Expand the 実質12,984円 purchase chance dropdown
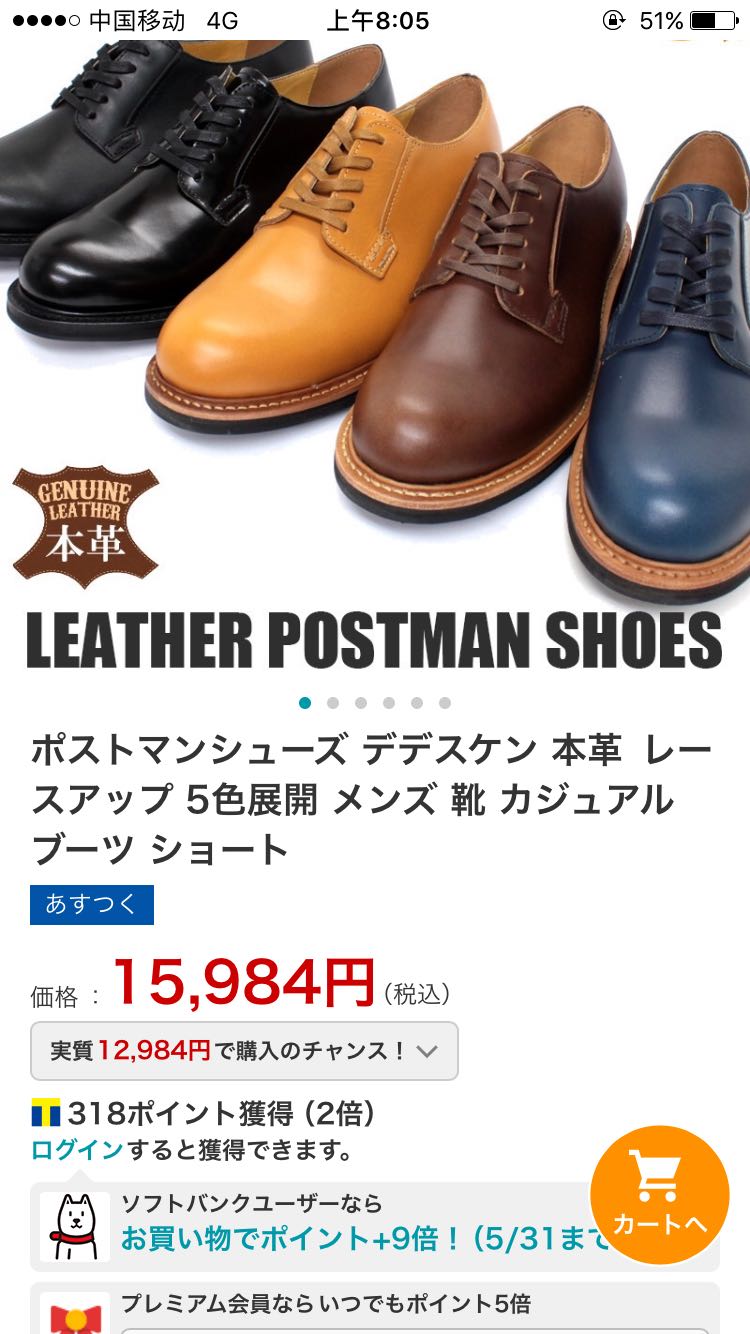The height and width of the screenshot is (1334, 750). [x=244, y=1051]
